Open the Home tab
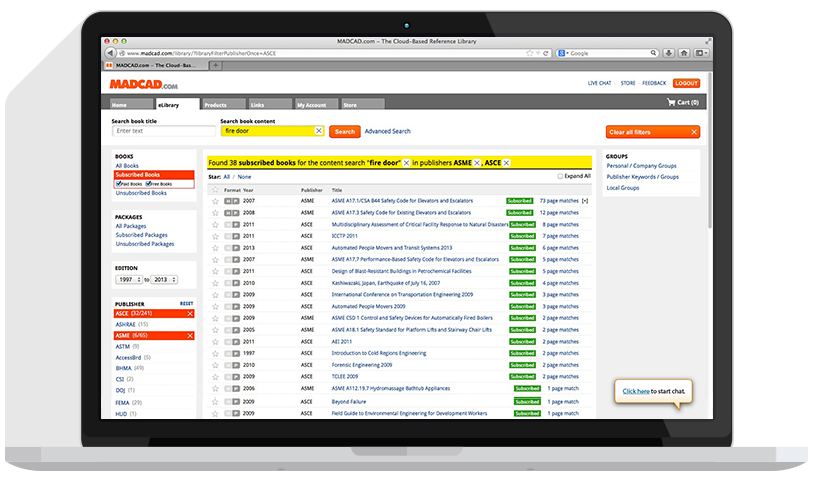 click(131, 104)
